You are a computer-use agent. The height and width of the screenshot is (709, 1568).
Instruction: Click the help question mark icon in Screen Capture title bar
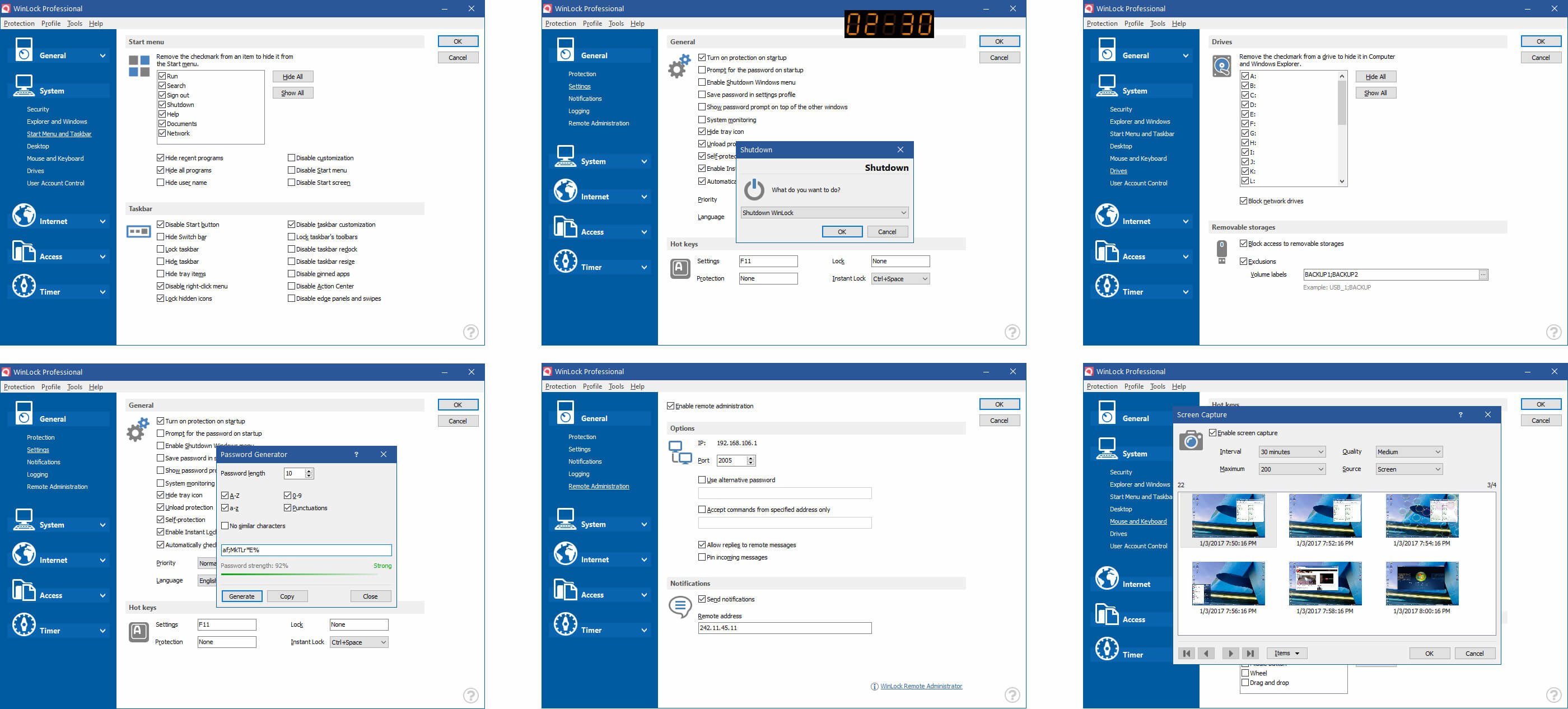click(1460, 414)
